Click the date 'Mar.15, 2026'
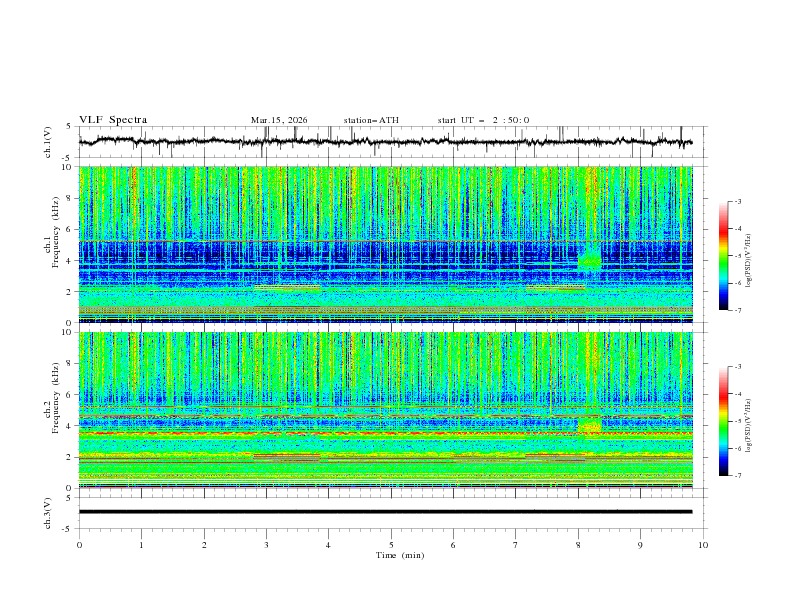The width and height of the screenshot is (792, 612). pyautogui.click(x=279, y=120)
